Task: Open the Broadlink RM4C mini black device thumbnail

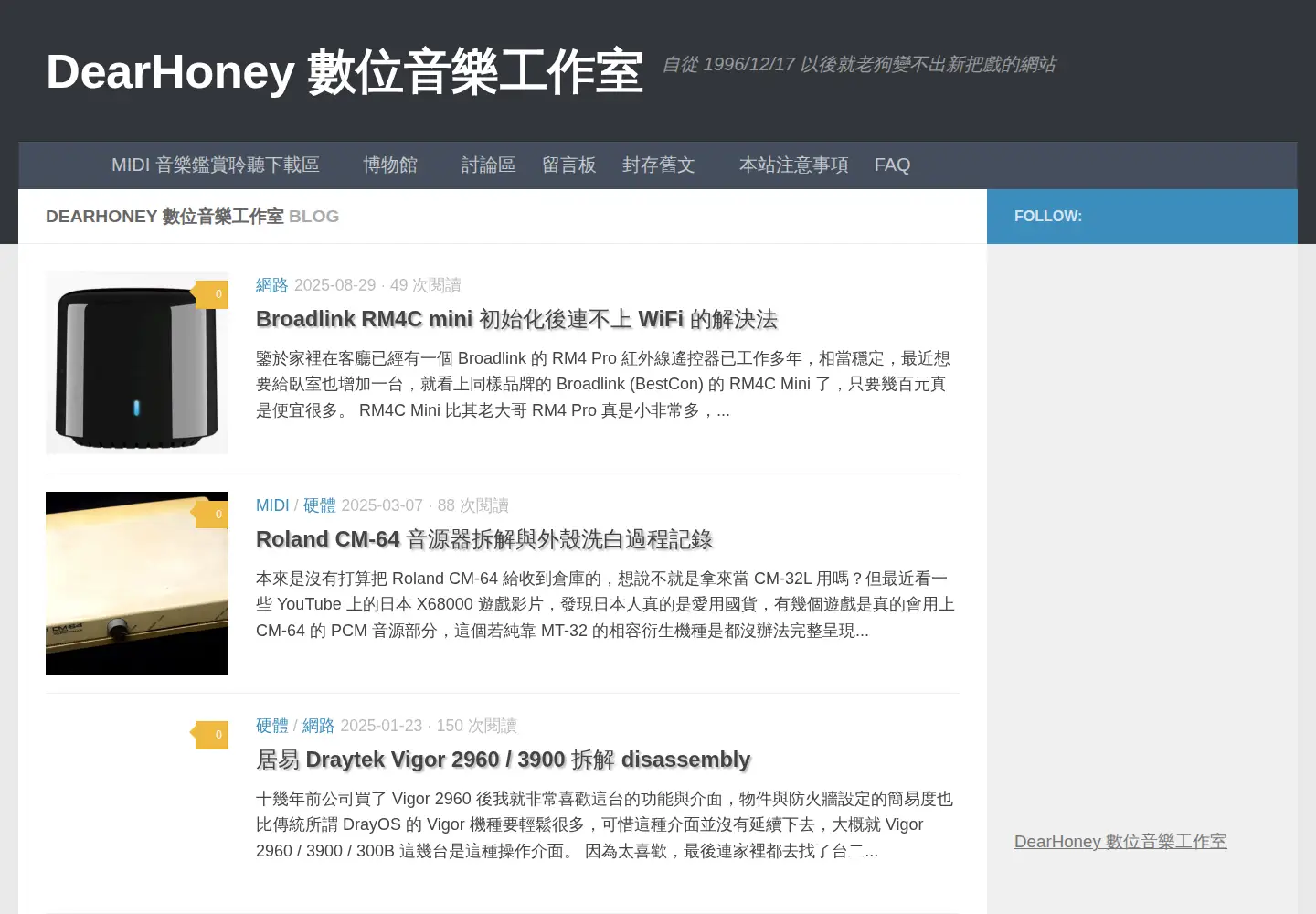Action: click(137, 363)
